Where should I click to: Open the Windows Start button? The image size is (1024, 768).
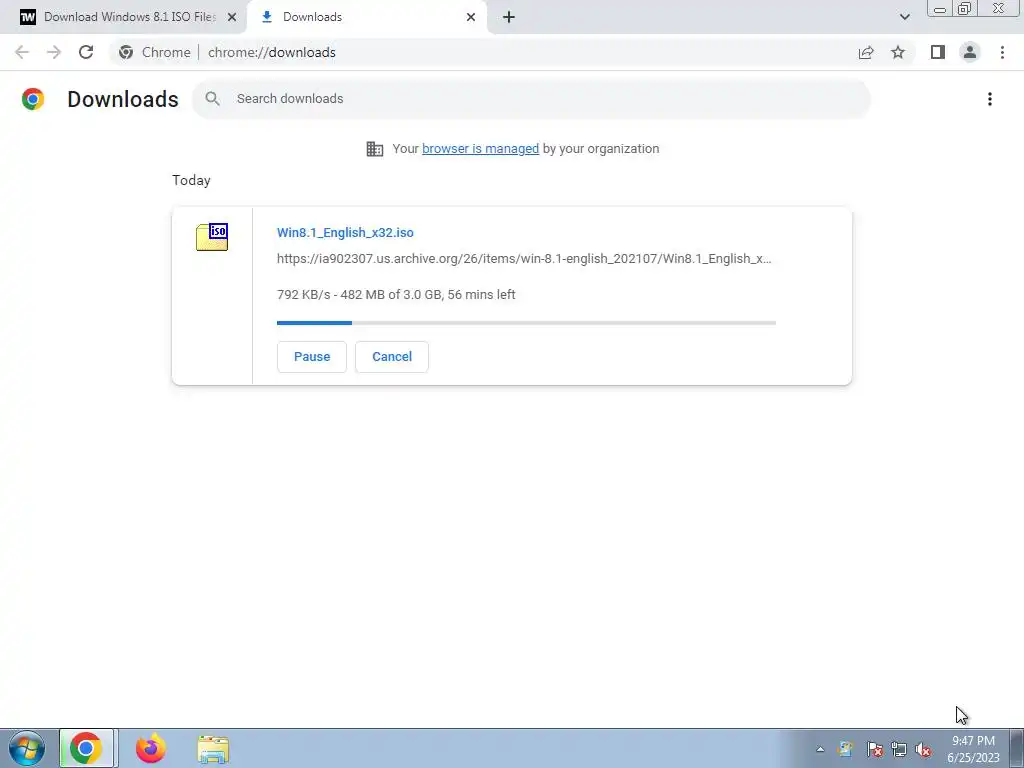pyautogui.click(x=27, y=748)
